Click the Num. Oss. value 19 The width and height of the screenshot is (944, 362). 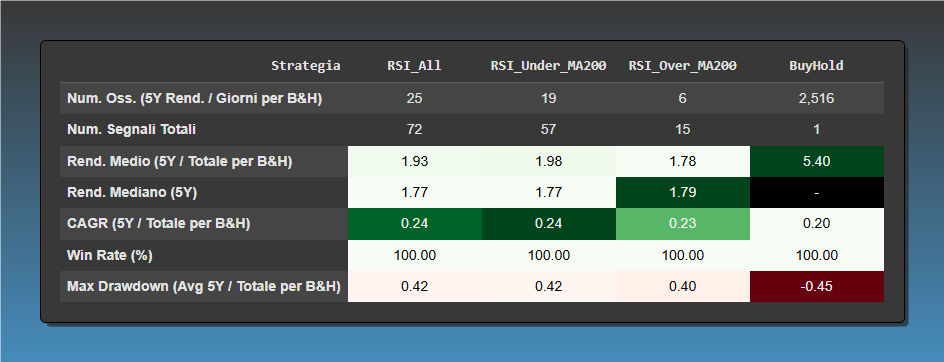click(x=548, y=99)
